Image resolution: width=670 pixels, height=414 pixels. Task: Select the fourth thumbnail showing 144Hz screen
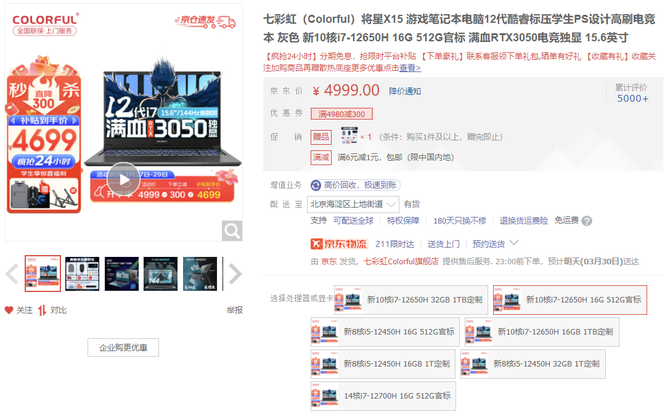coord(161,274)
